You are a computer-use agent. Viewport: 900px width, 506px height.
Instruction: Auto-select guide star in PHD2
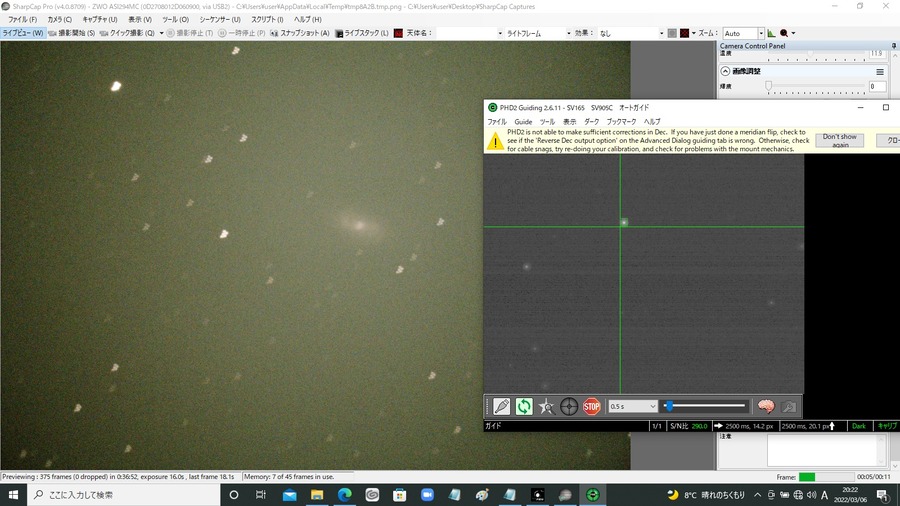pos(546,406)
